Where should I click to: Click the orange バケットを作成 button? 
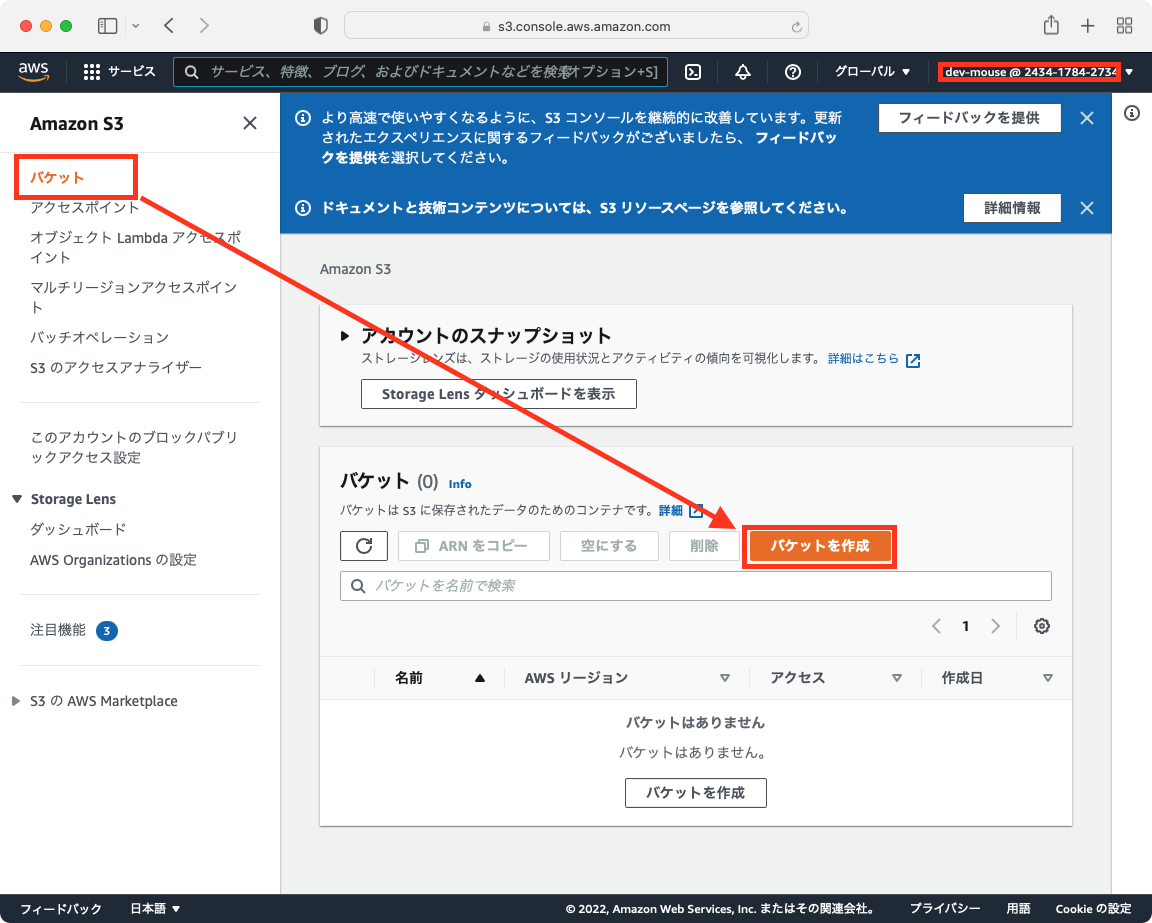tap(819, 546)
